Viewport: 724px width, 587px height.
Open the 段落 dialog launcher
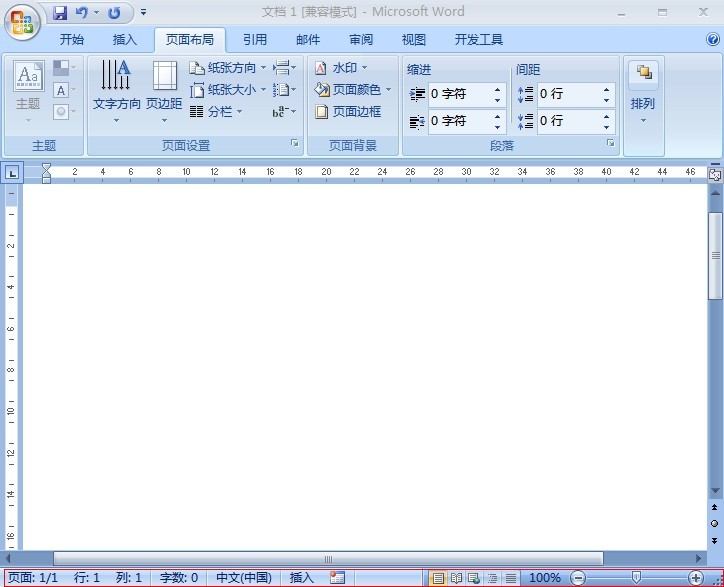610,144
